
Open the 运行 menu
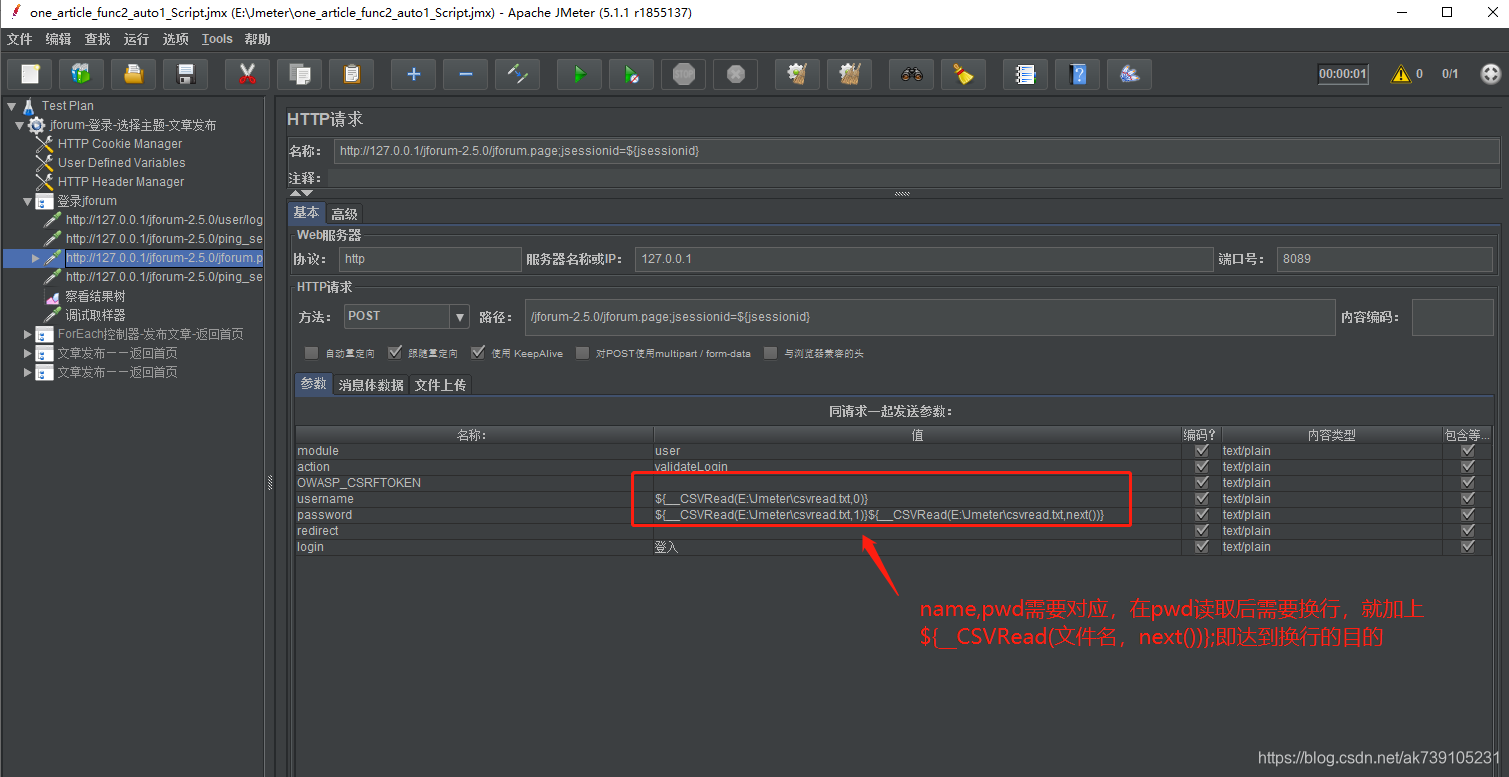pos(136,39)
